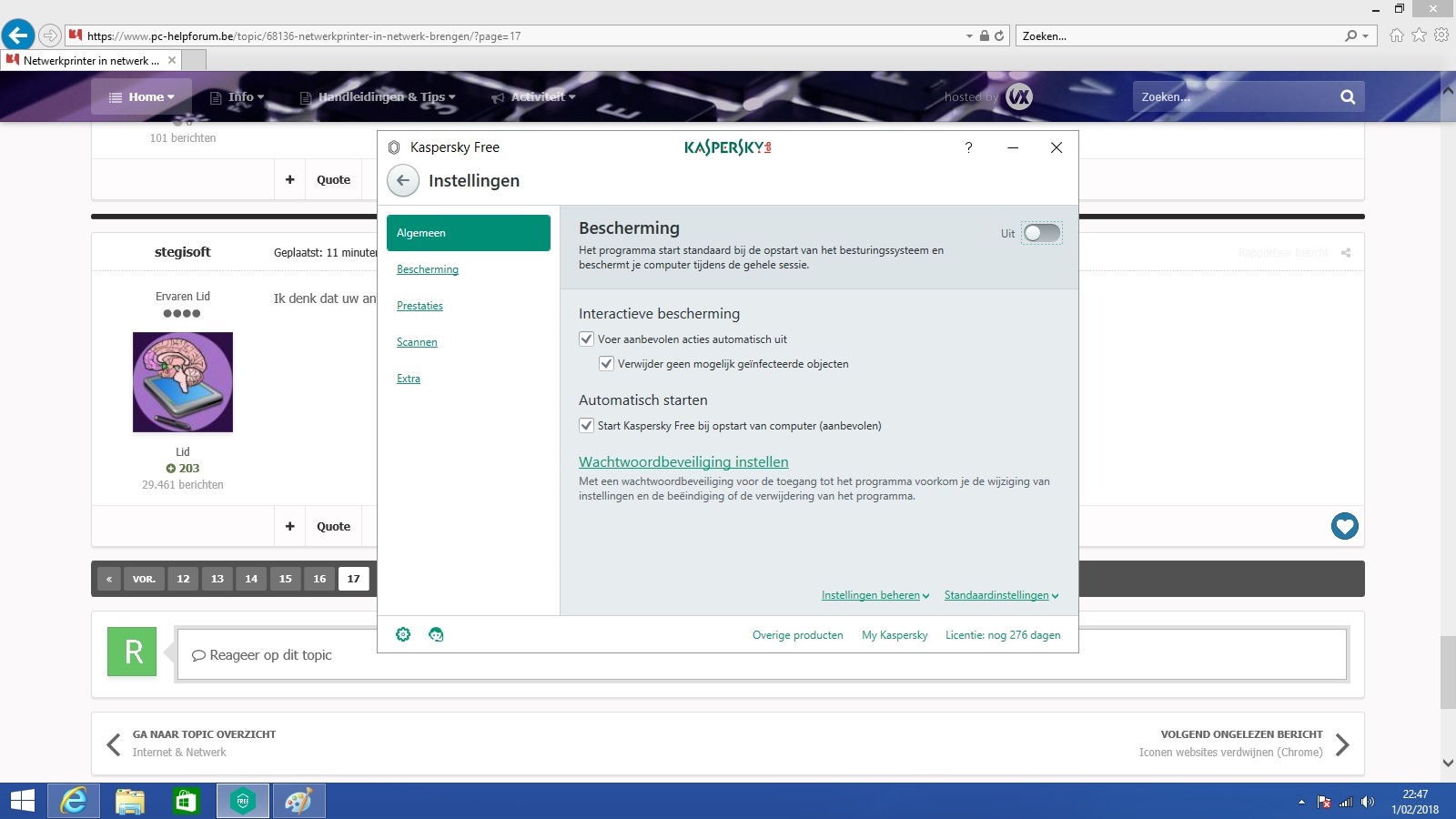This screenshot has width=1456, height=819.
Task: Click the heart like icon on stegisoft post
Action: pyautogui.click(x=1344, y=526)
